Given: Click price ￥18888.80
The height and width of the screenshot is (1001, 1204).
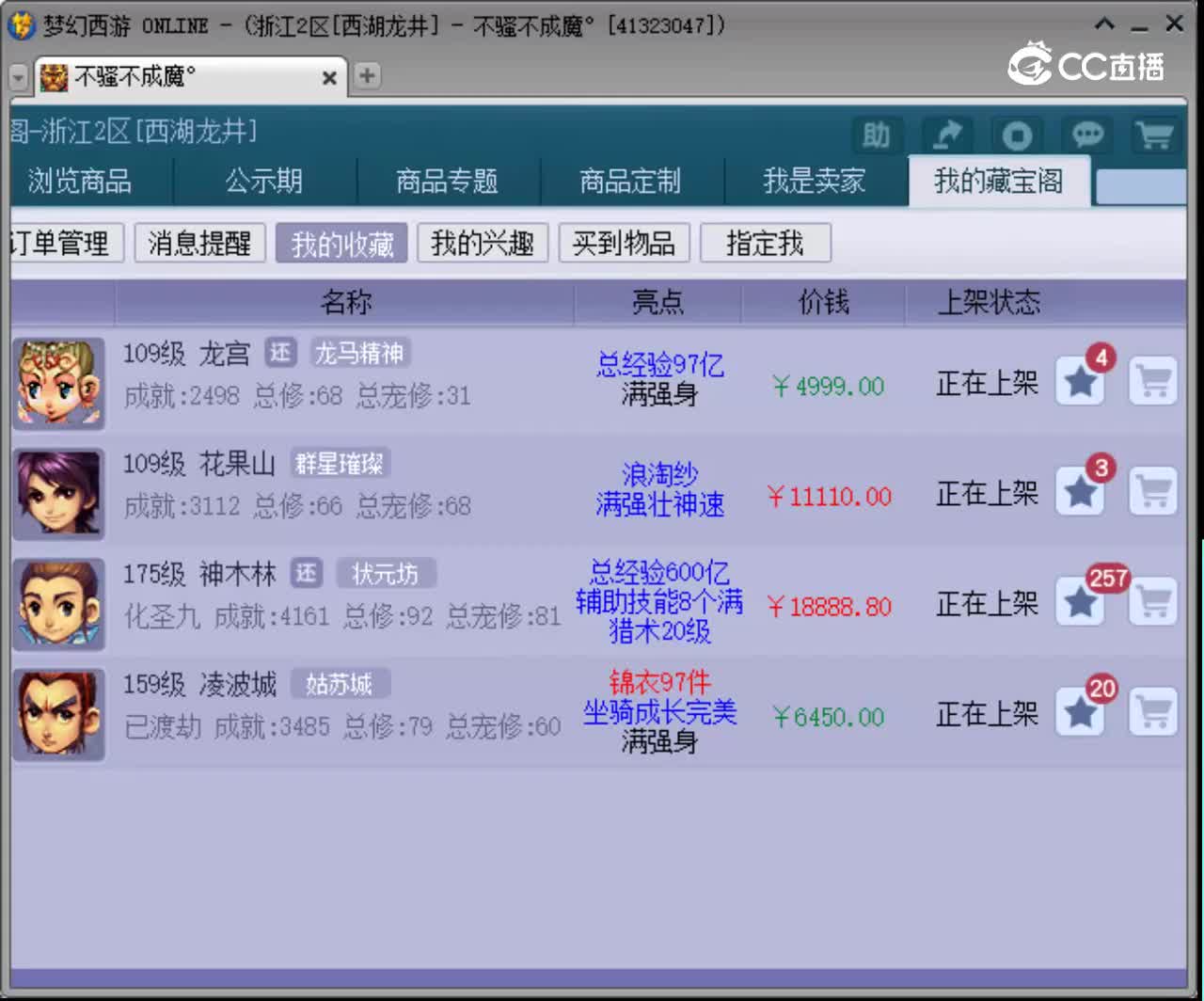Looking at the screenshot, I should (x=830, y=606).
